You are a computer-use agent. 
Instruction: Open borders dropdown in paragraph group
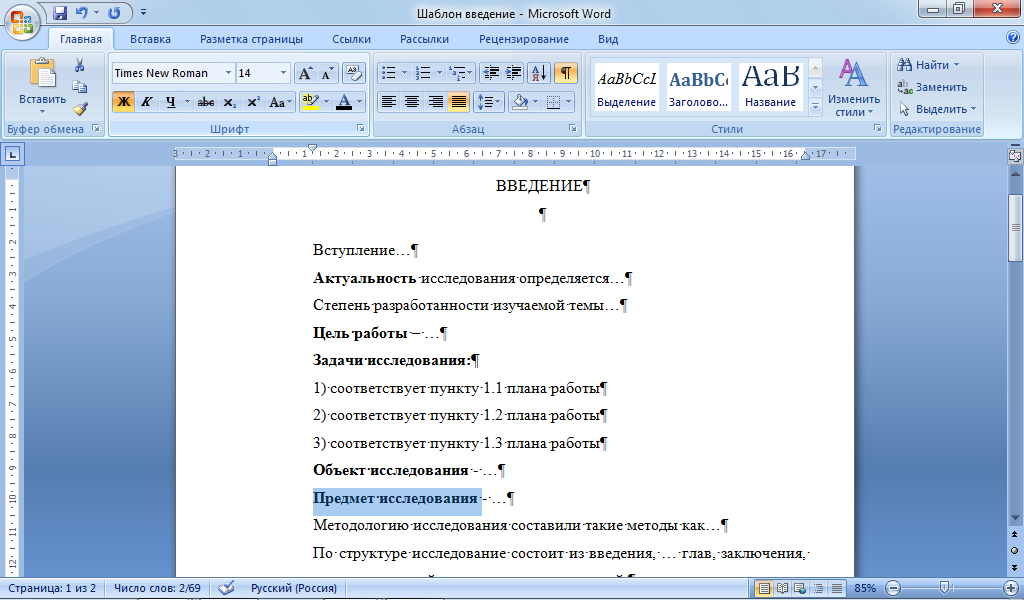[x=568, y=102]
